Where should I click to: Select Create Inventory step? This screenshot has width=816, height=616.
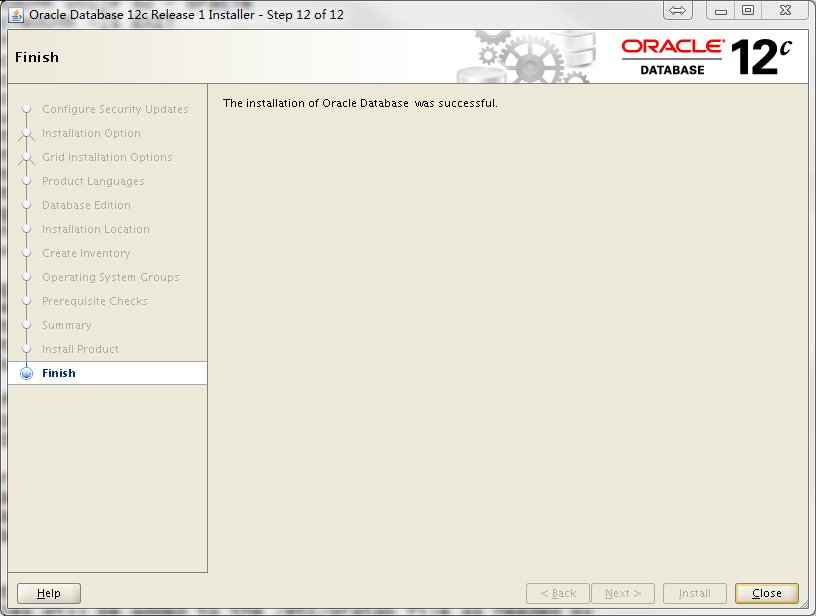point(86,253)
